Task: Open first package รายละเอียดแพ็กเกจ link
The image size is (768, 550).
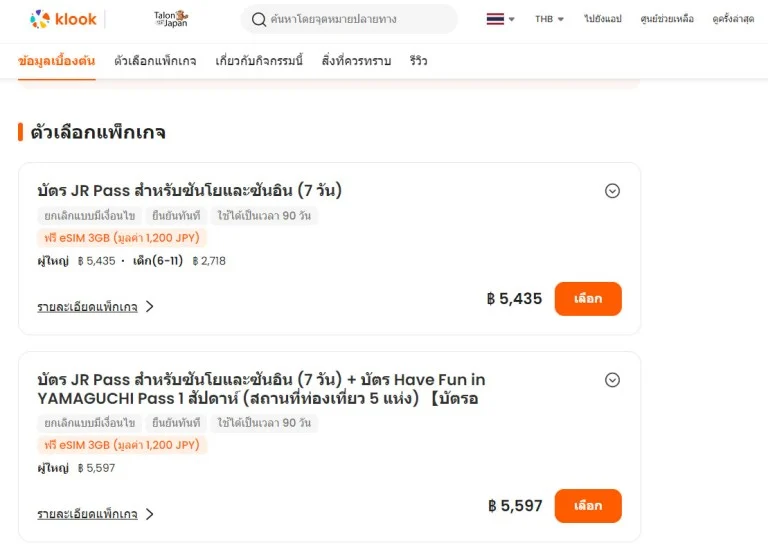Action: pyautogui.click(x=87, y=307)
